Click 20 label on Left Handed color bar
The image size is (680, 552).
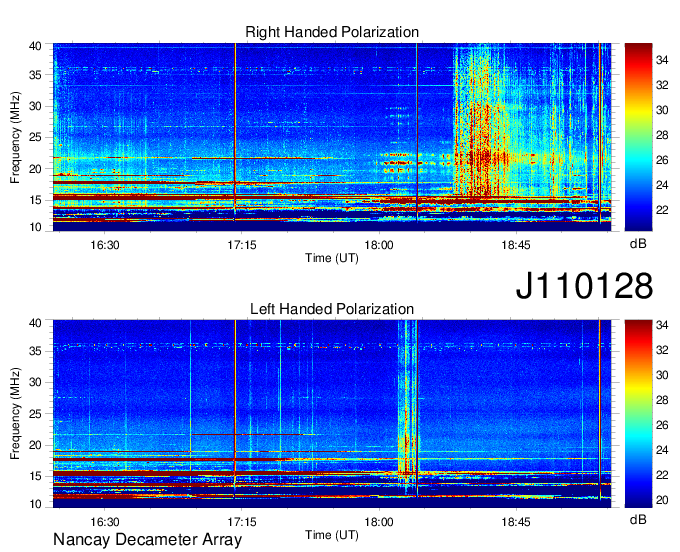point(662,500)
